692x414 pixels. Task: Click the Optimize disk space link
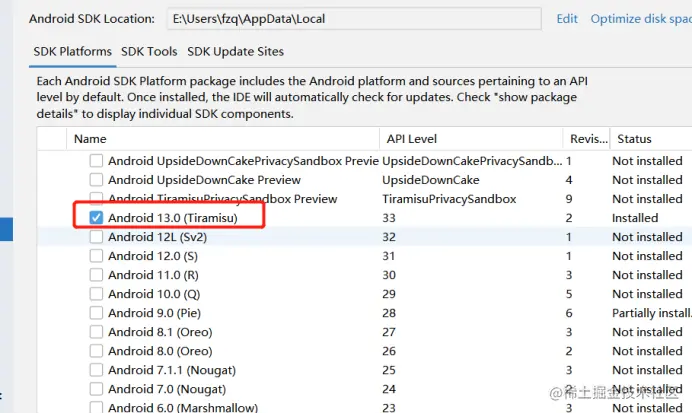coord(640,19)
